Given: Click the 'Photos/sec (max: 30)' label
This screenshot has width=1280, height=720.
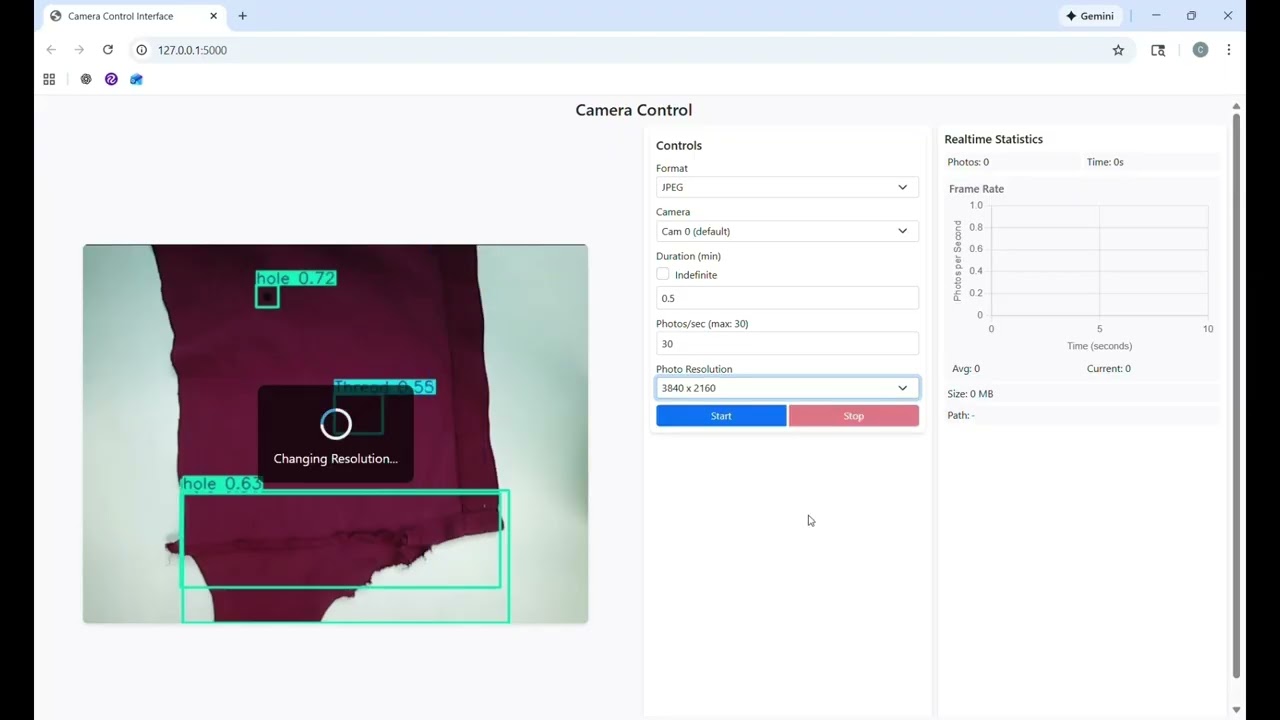Looking at the screenshot, I should pos(702,324).
